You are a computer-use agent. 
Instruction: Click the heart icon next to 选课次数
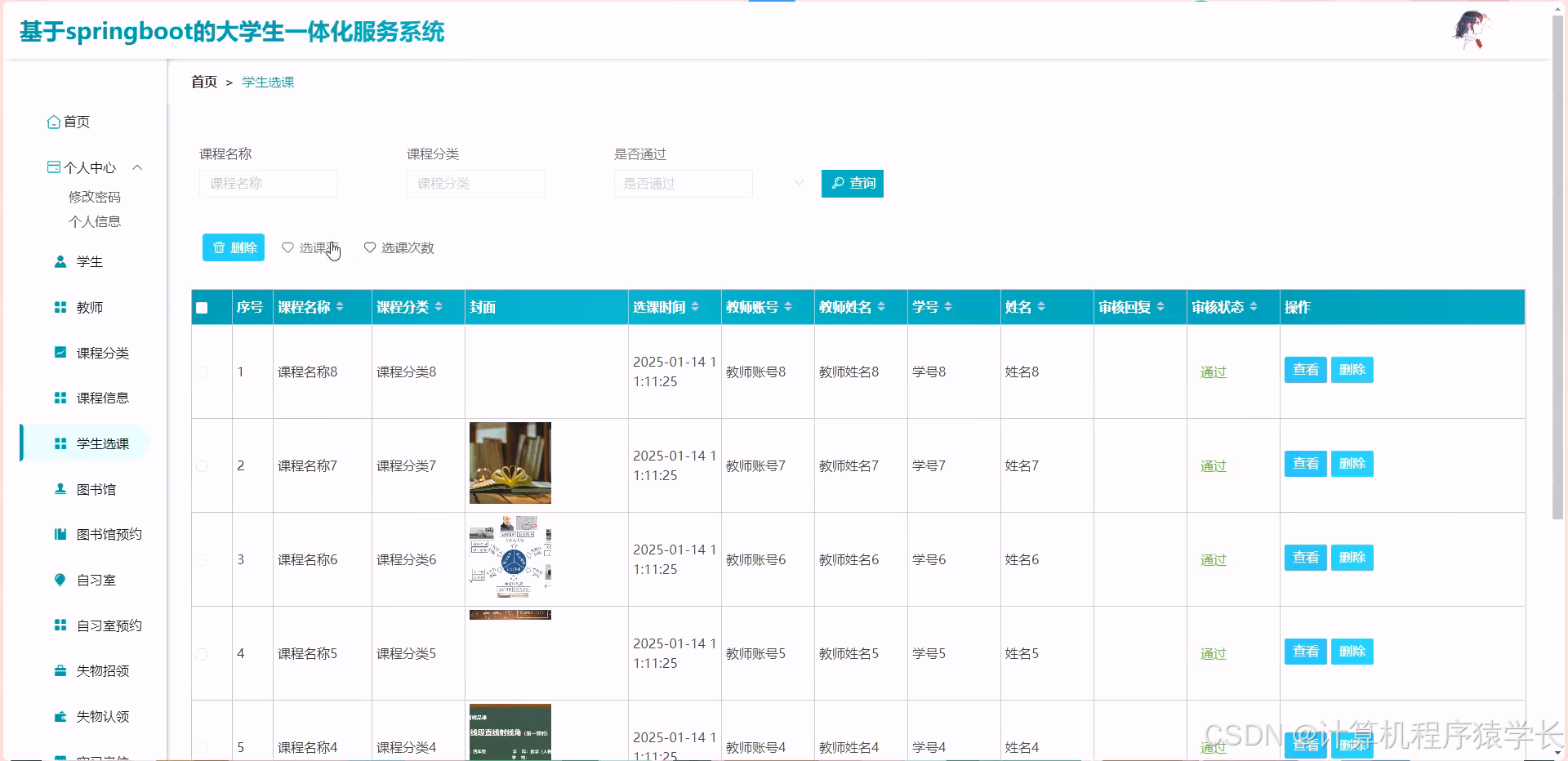(370, 247)
